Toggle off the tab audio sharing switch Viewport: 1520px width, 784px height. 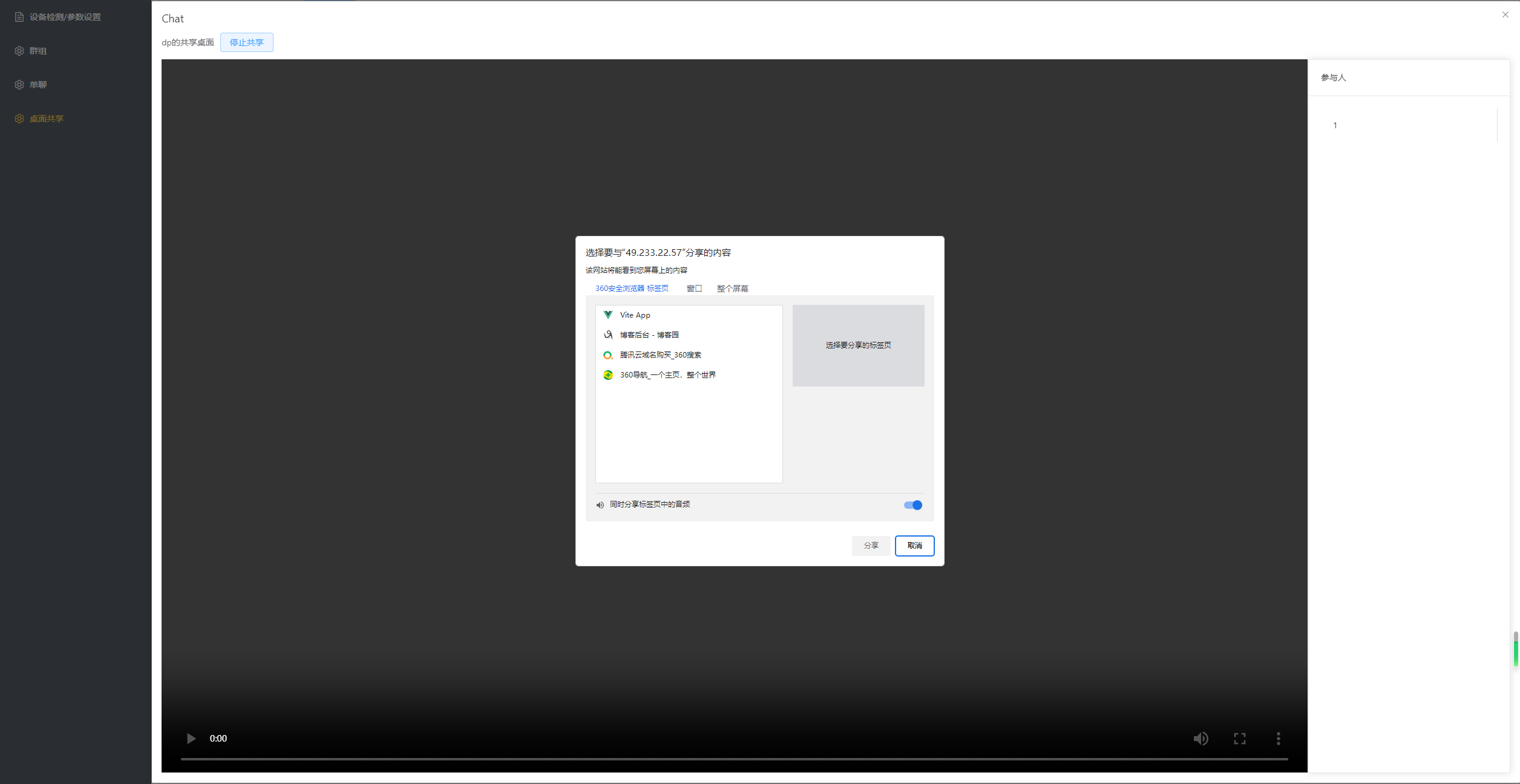click(912, 505)
